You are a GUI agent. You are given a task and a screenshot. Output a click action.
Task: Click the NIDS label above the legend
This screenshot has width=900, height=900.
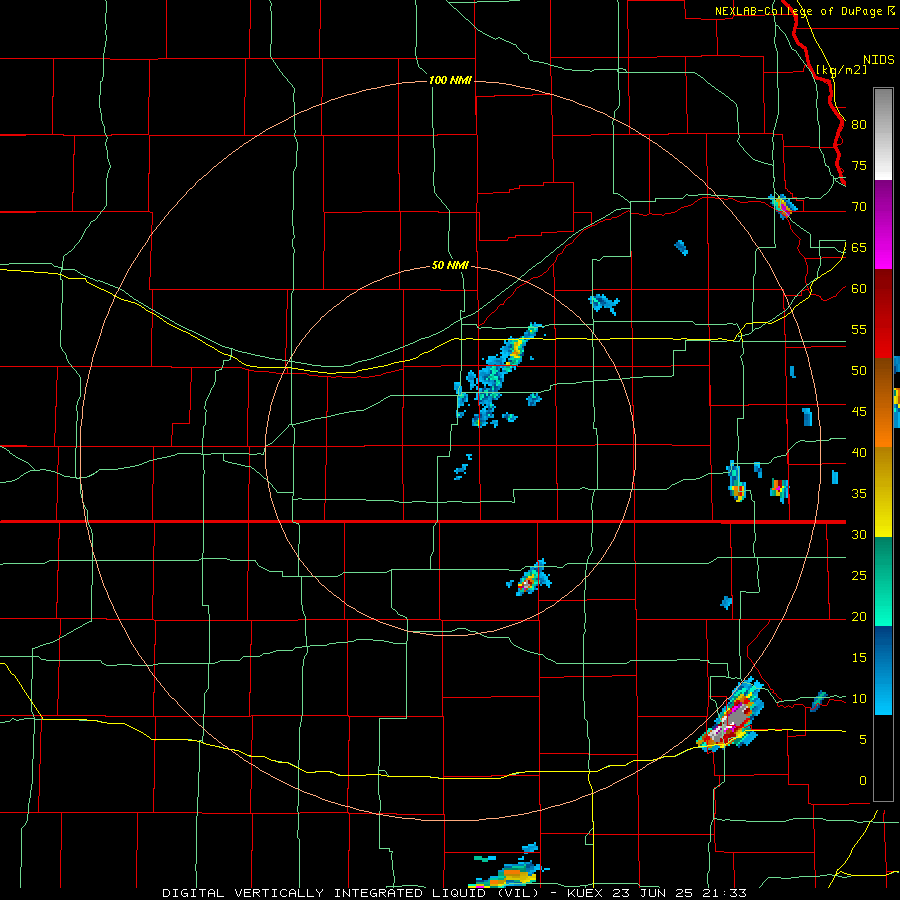879,60
